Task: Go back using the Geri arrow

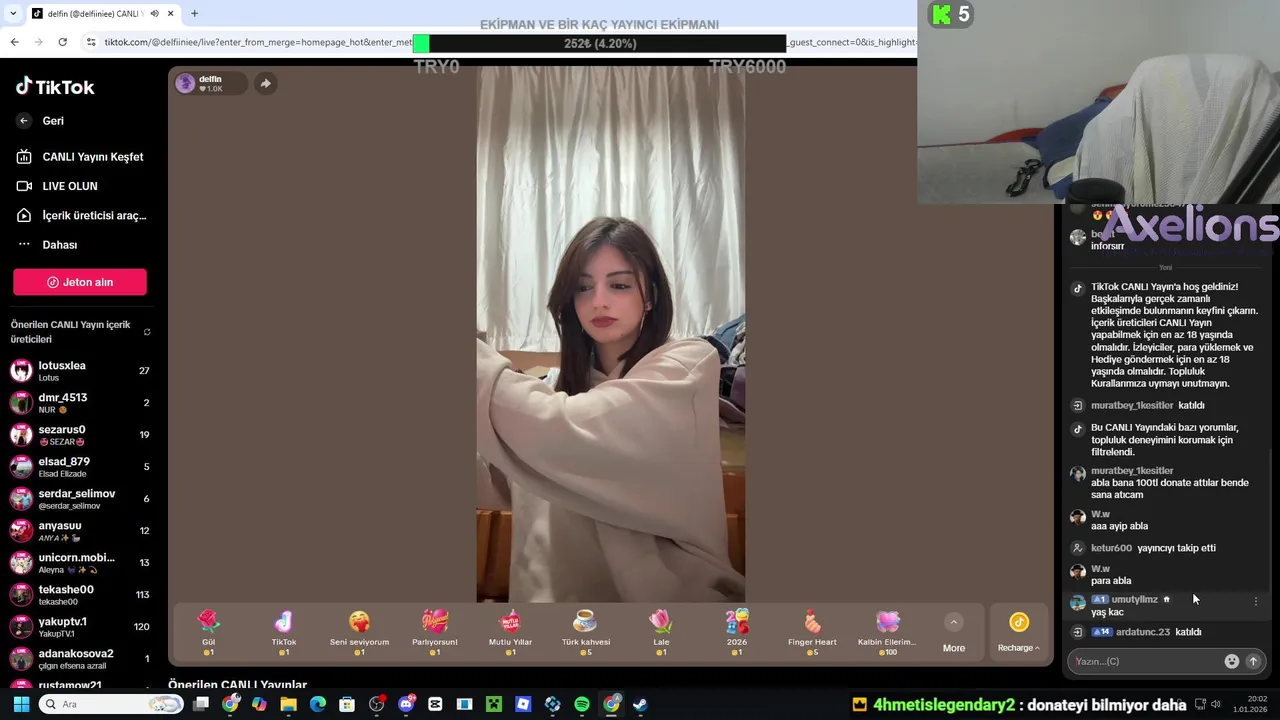Action: pyautogui.click(x=24, y=121)
